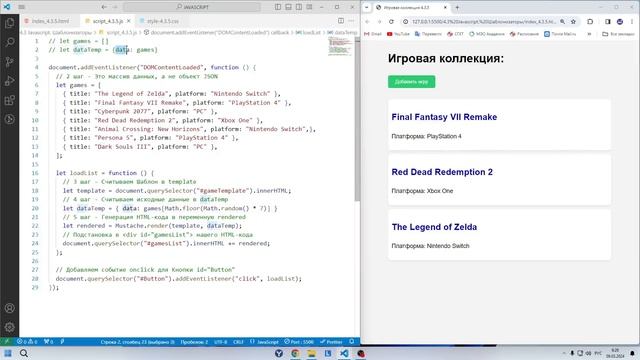Open editor More Actions ellipsis
The image size is (640, 360).
351,21
